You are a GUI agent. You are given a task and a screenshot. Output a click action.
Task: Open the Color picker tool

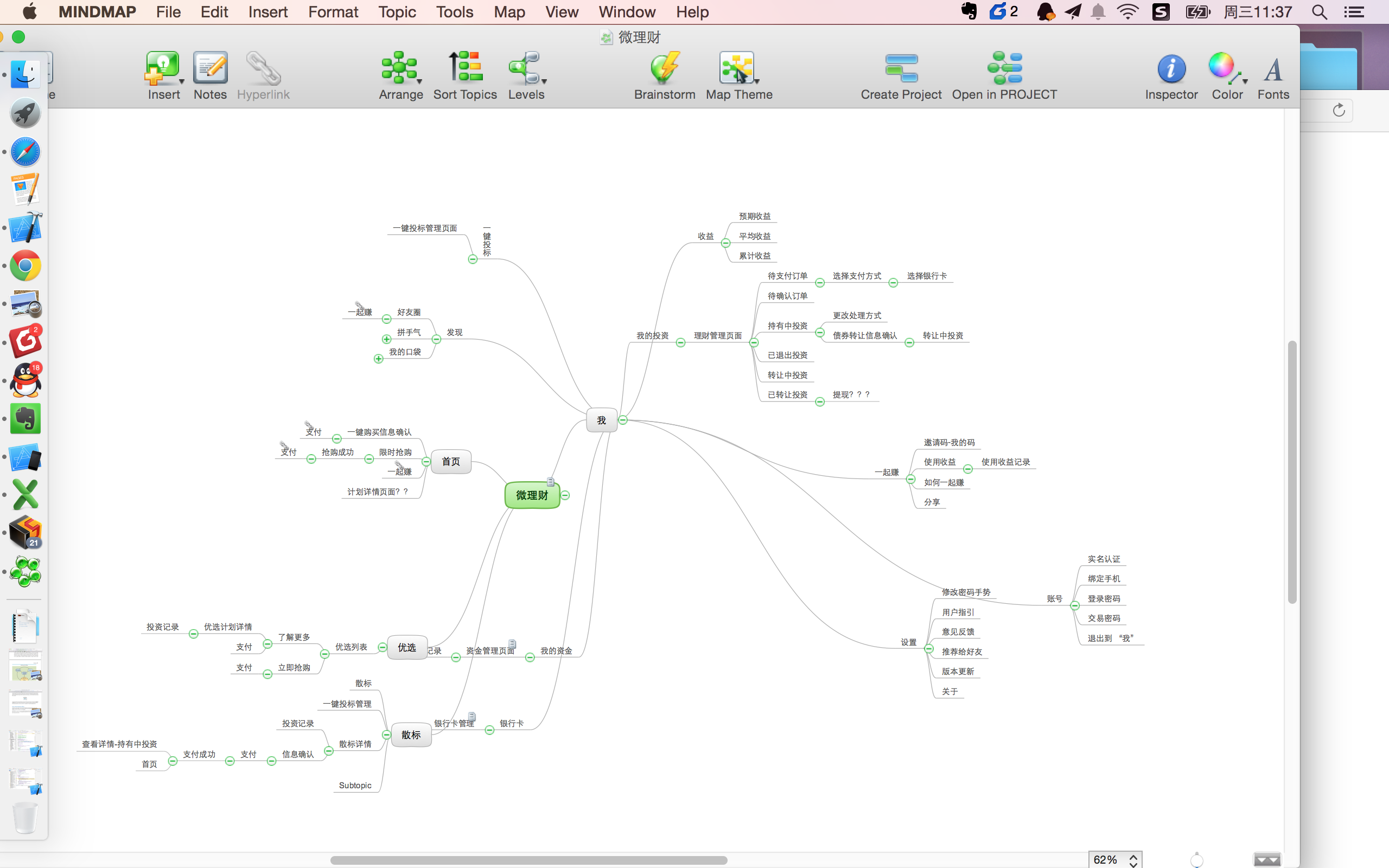click(1226, 68)
